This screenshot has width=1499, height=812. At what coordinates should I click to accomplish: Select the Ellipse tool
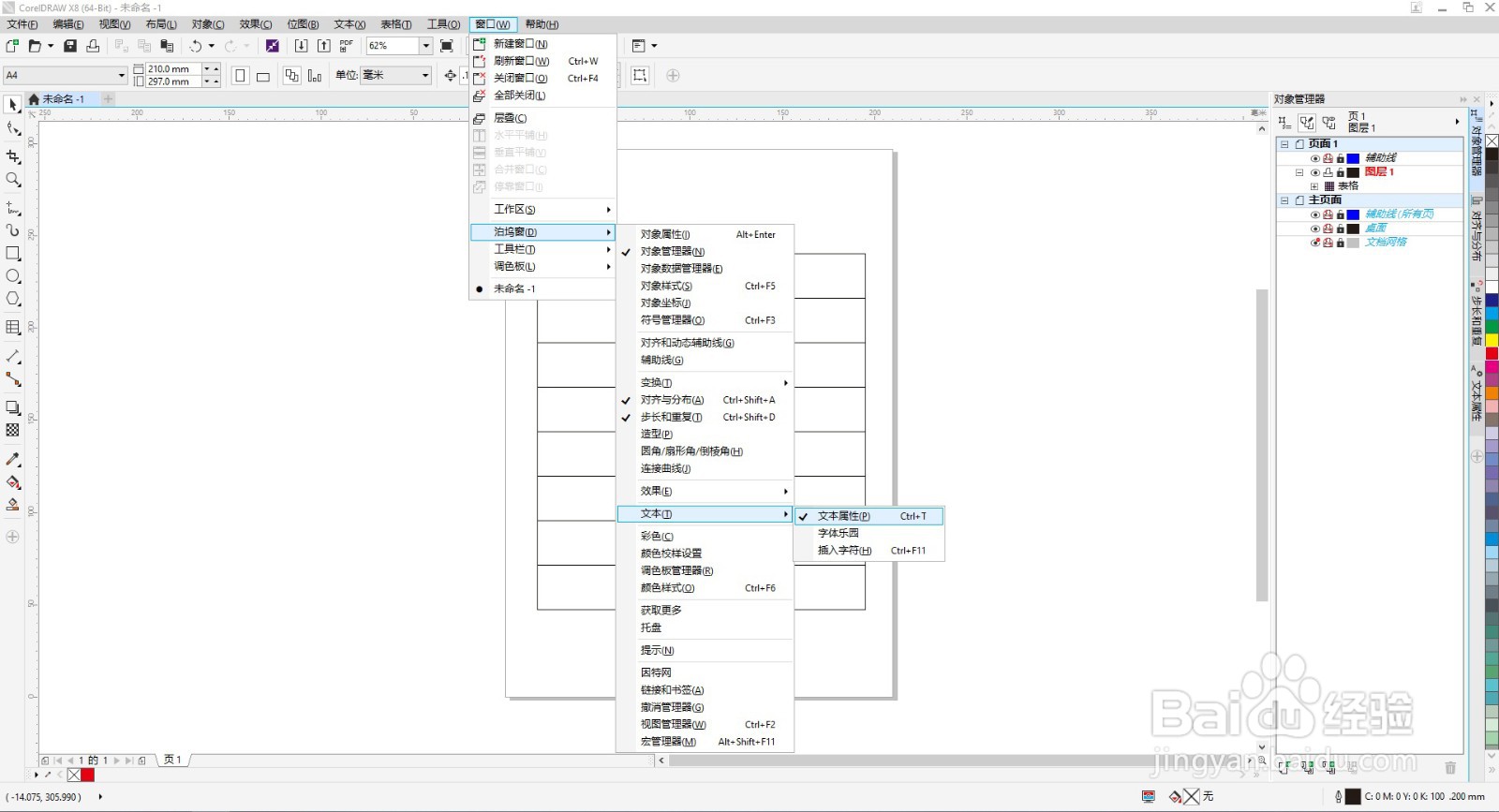click(13, 276)
